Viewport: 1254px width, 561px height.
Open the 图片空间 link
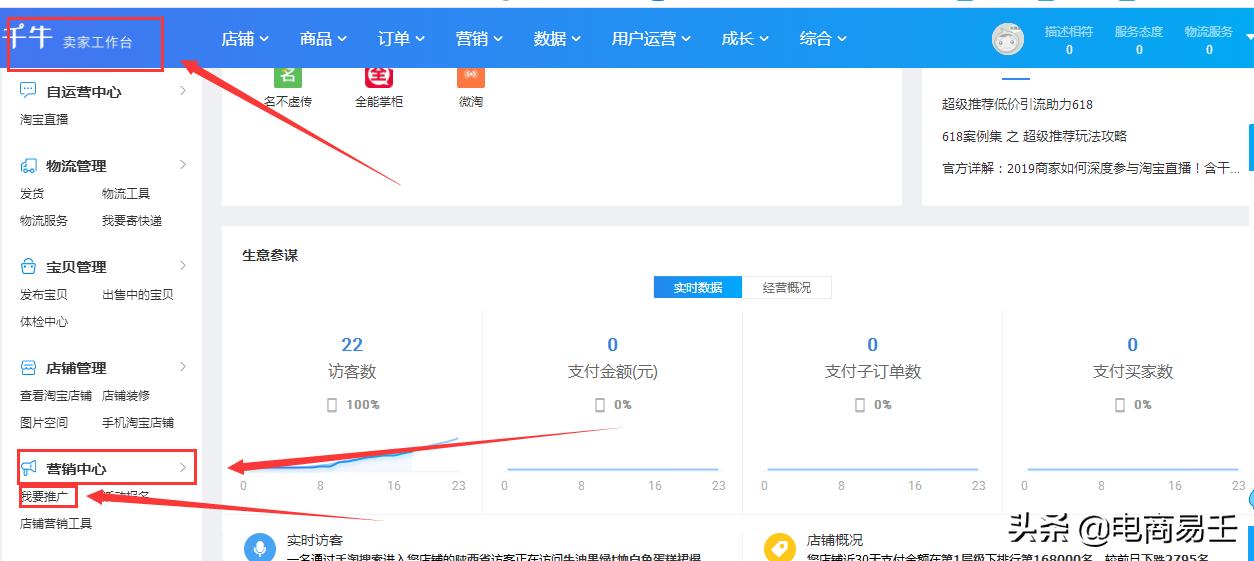point(44,422)
